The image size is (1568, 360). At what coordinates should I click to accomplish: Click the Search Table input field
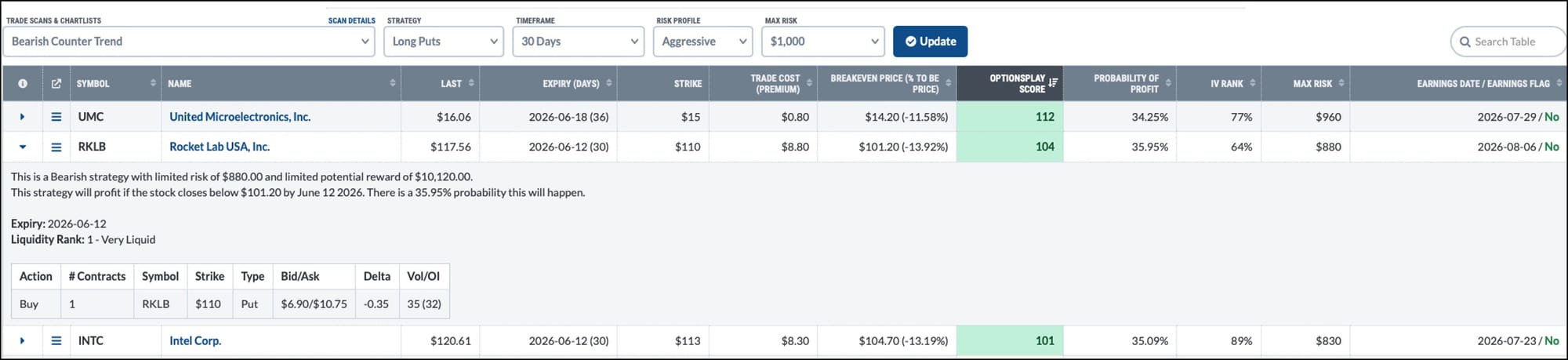click(1508, 42)
